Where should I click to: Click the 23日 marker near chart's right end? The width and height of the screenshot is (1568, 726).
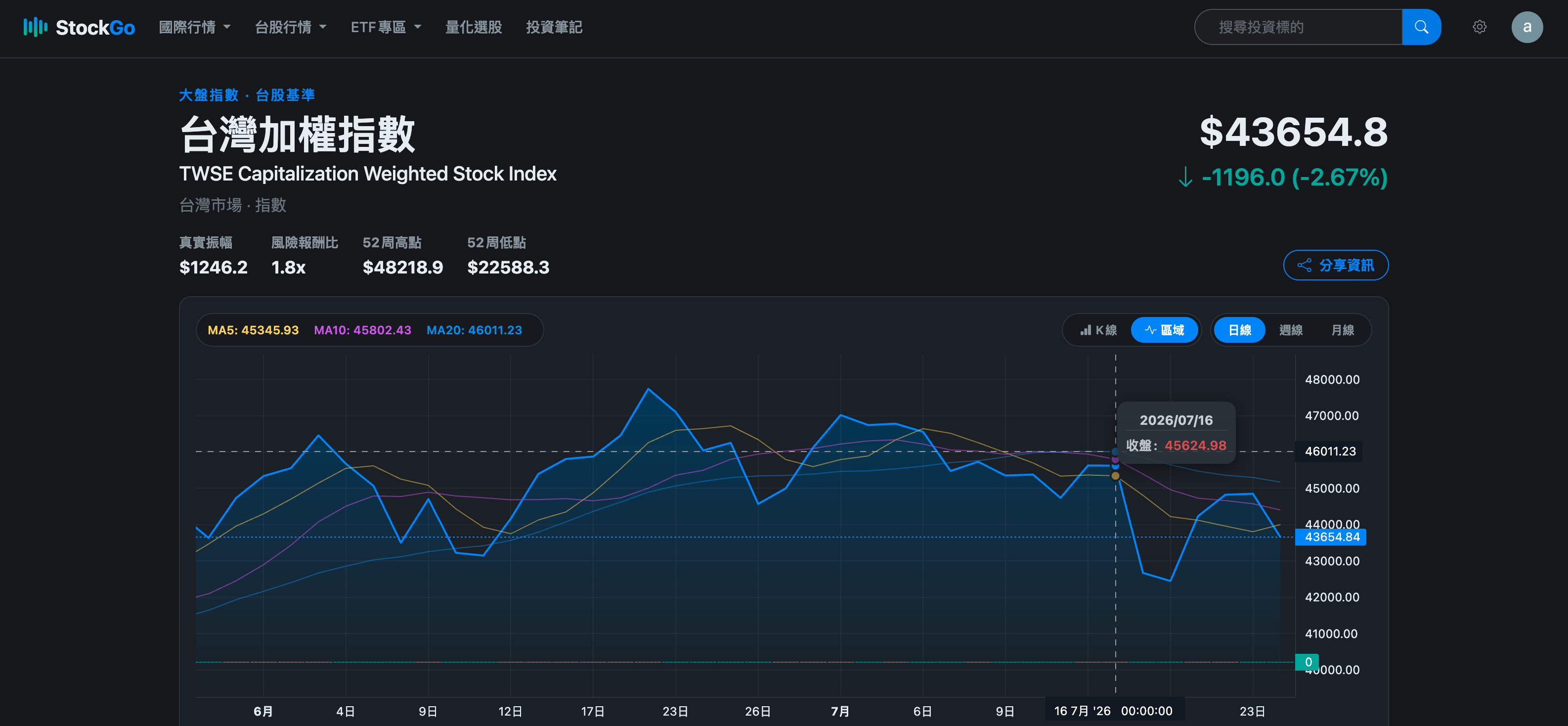(x=1252, y=711)
